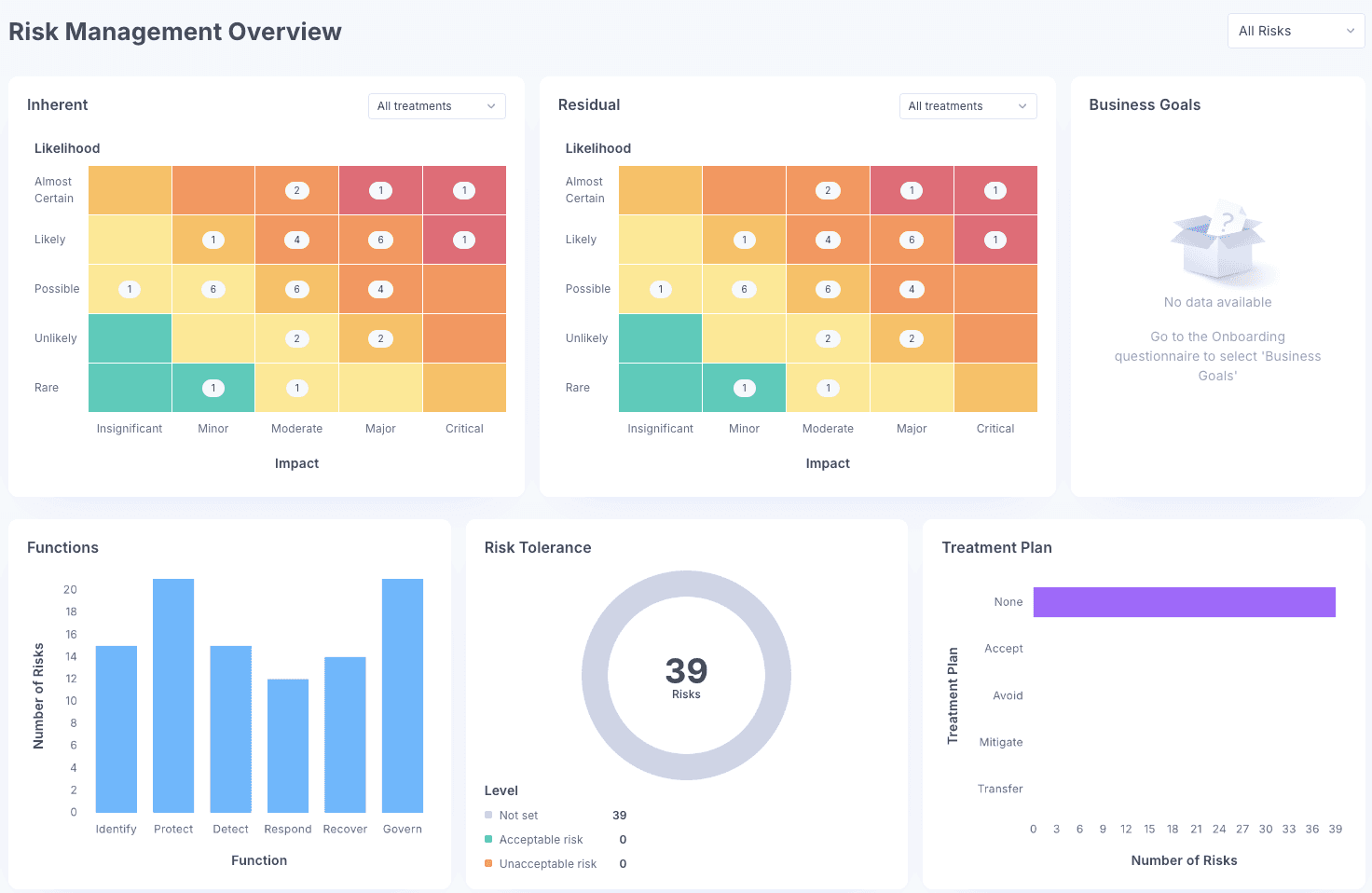Image resolution: width=1372 pixels, height=893 pixels.
Task: Open the All Risks filter dropdown
Action: (x=1296, y=30)
